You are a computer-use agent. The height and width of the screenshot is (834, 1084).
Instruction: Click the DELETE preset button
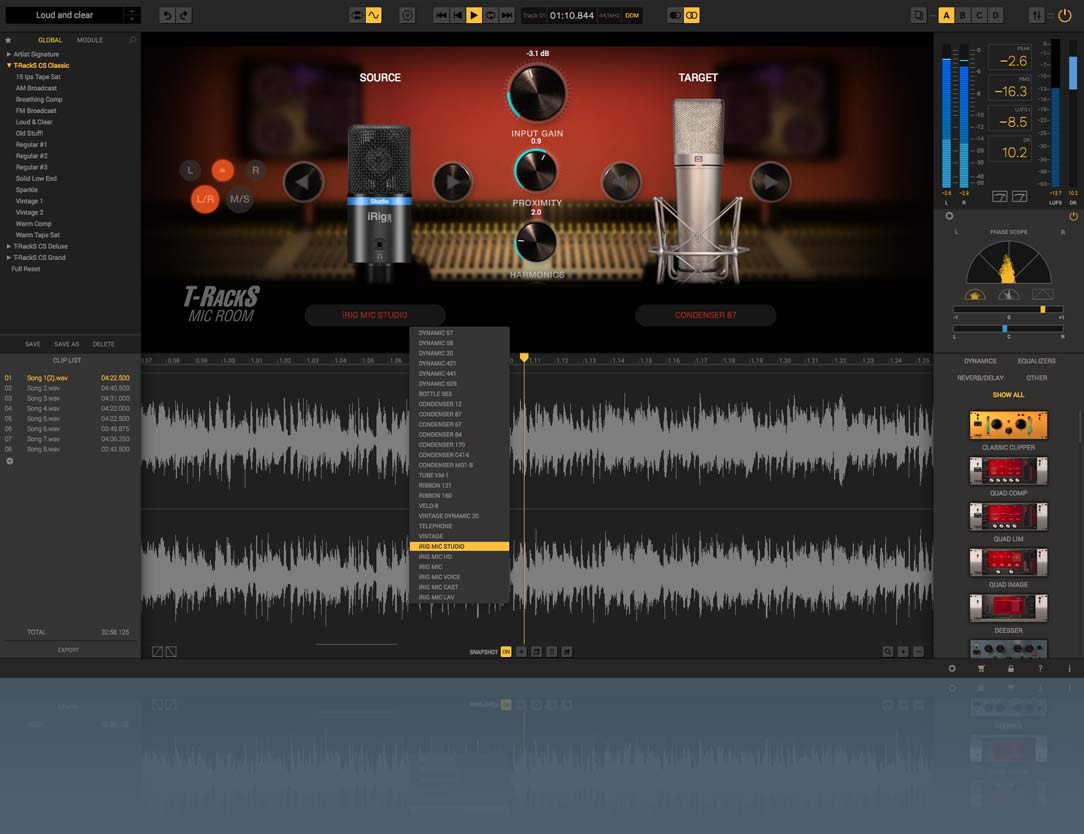coord(104,344)
